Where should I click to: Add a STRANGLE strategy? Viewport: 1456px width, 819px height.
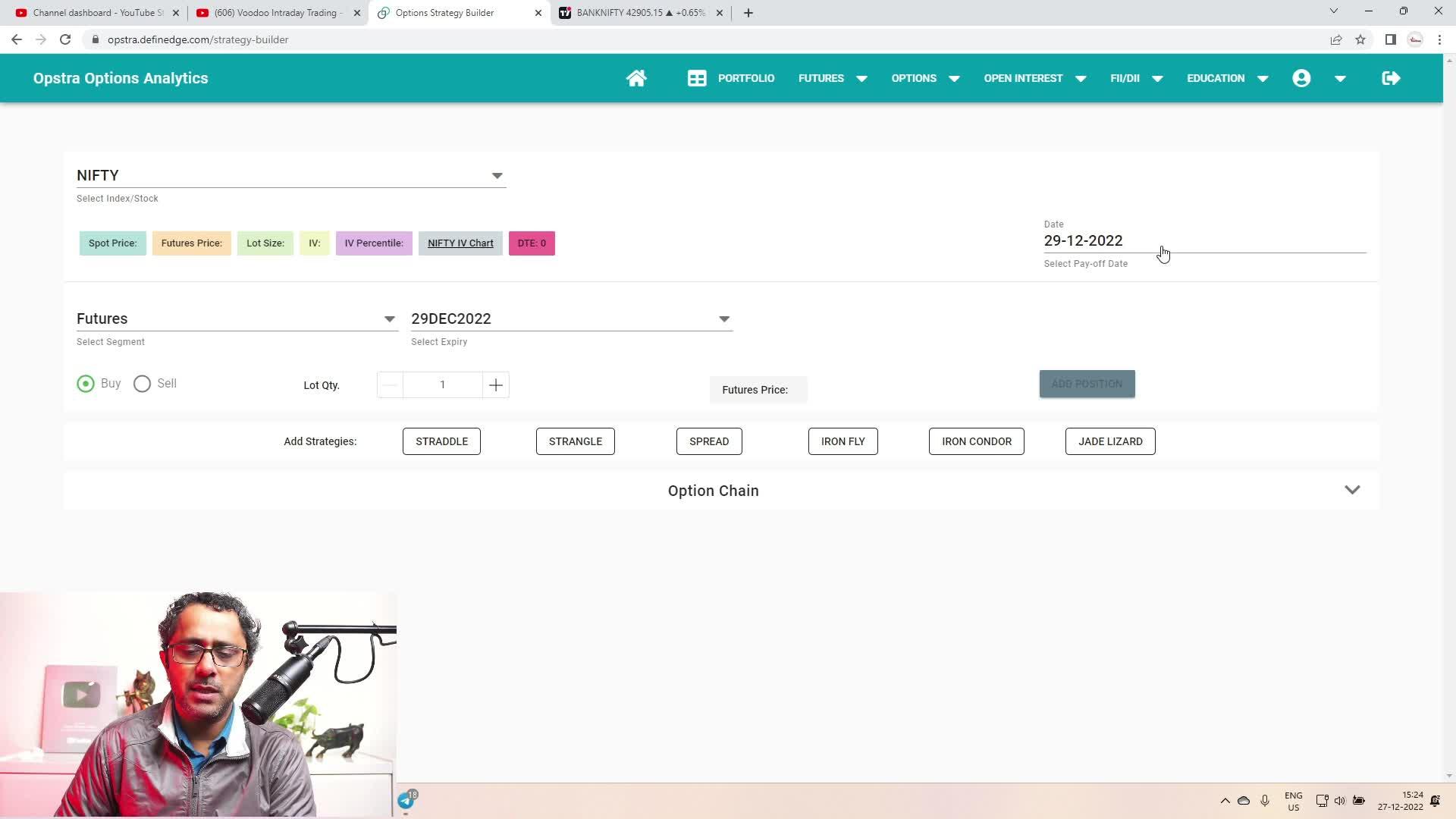pyautogui.click(x=576, y=441)
